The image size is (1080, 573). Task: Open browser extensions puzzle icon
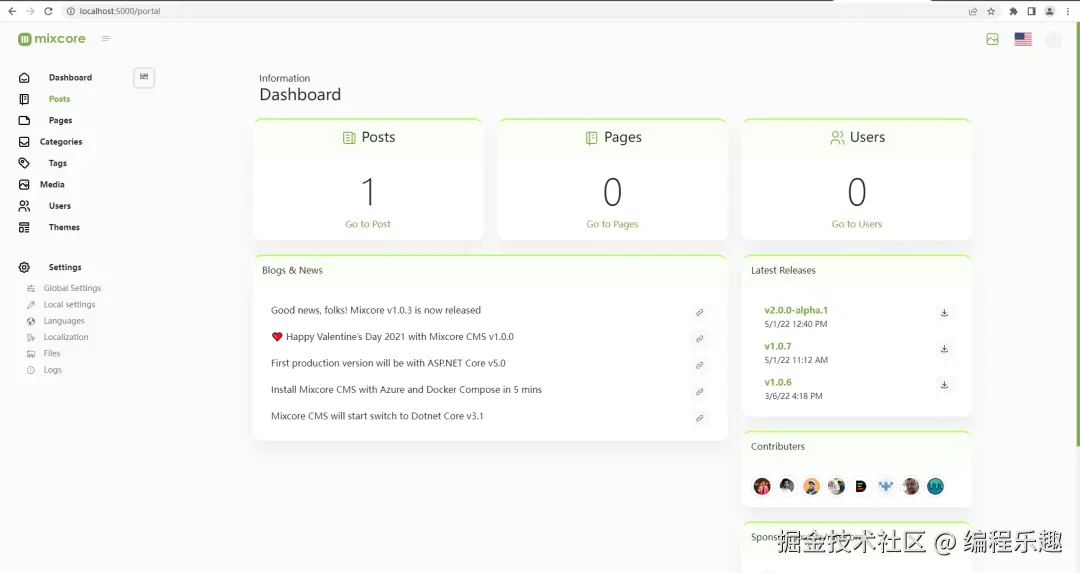pyautogui.click(x=1013, y=11)
